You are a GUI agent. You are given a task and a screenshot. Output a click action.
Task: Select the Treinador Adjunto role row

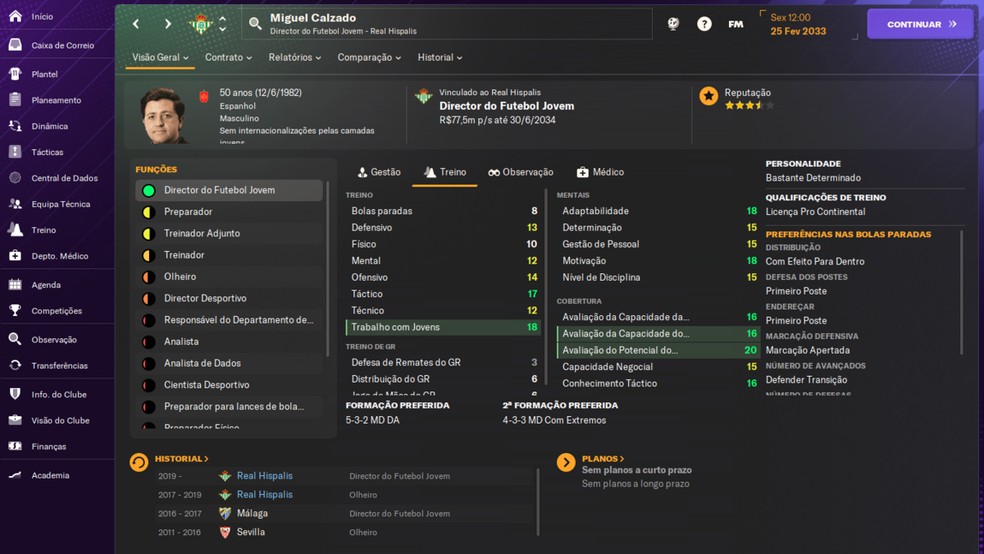202,233
